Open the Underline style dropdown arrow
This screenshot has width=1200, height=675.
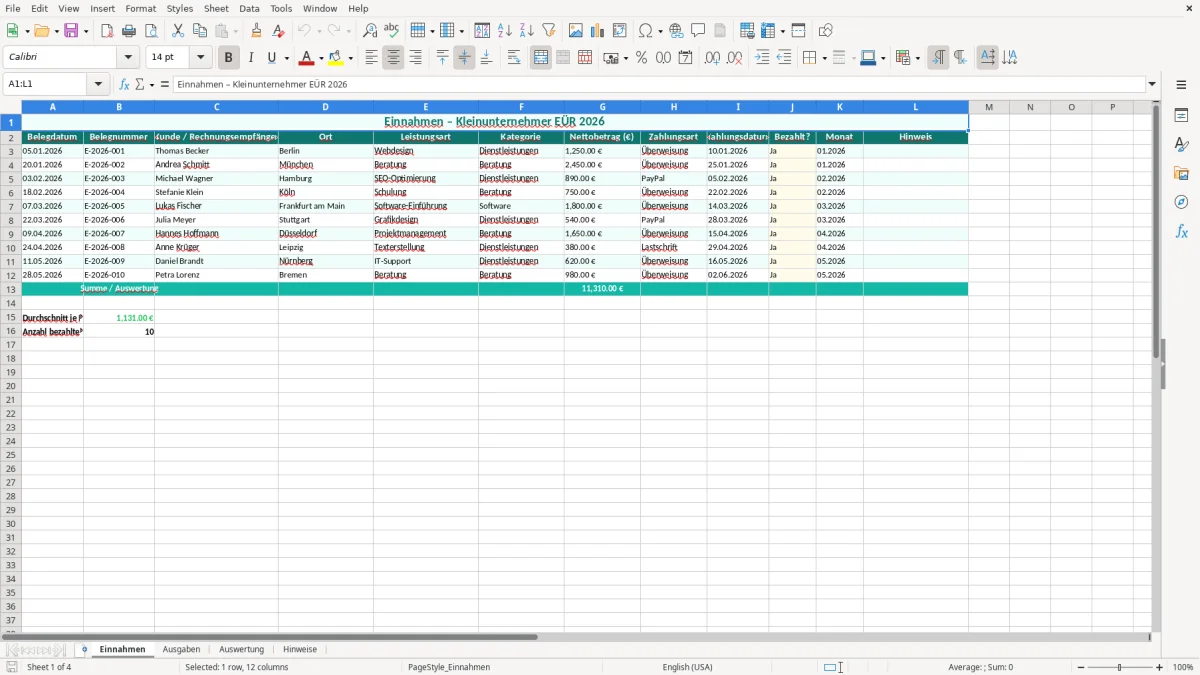click(x=286, y=58)
